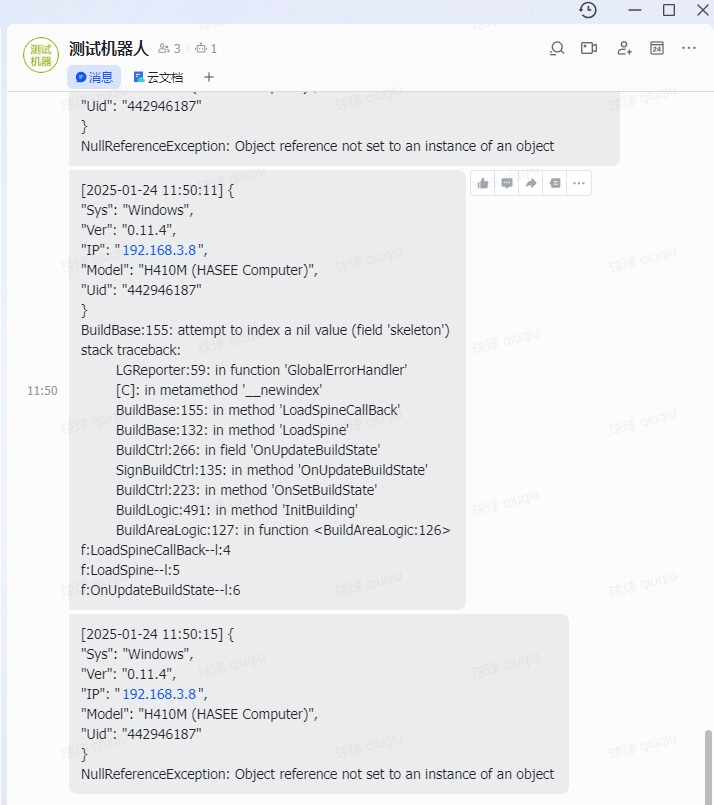
Task: Open thread for the hovered message
Action: [555, 183]
